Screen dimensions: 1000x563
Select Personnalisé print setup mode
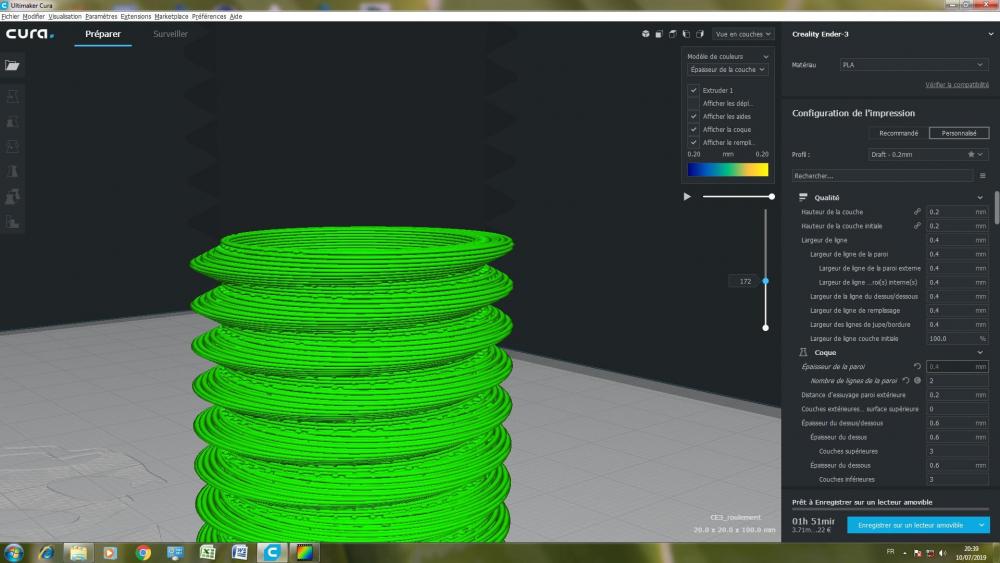[959, 133]
